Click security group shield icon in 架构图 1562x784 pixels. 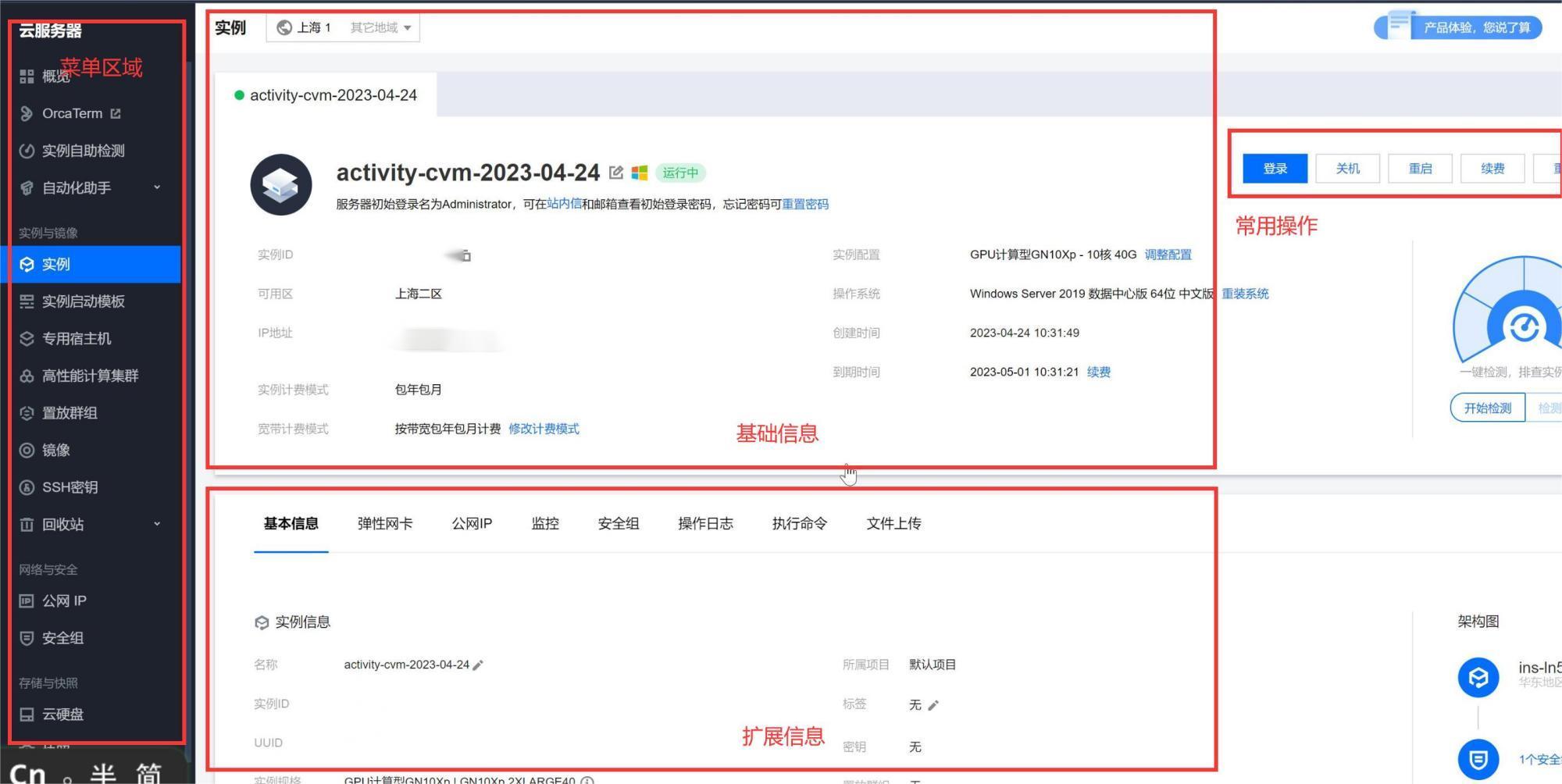(x=1478, y=759)
